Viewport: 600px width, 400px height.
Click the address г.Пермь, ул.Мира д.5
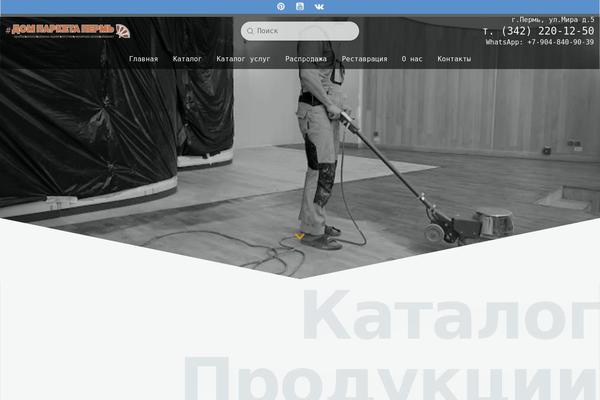pos(553,20)
